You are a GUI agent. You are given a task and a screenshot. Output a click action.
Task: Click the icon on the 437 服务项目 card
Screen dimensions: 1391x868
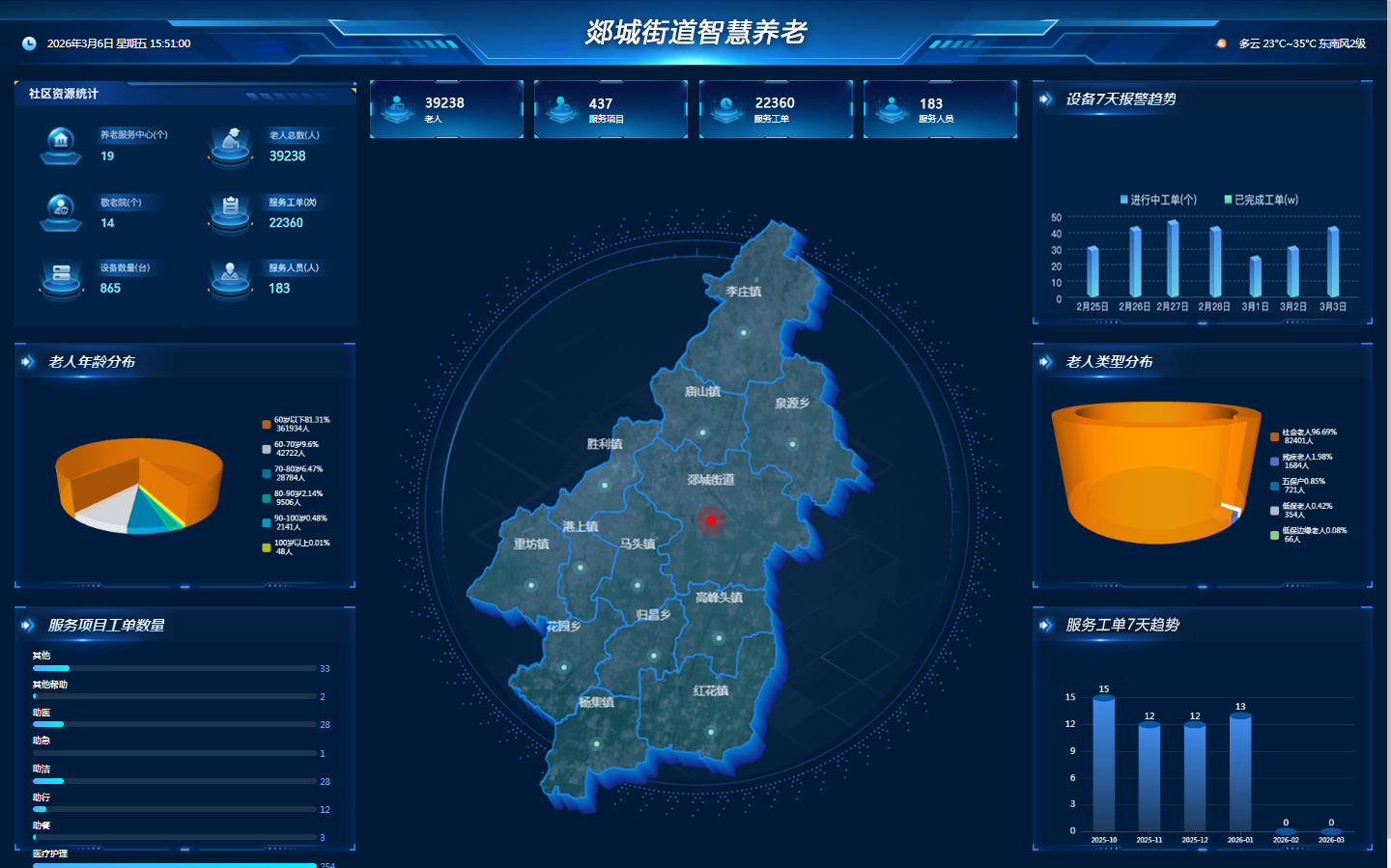tap(561, 108)
